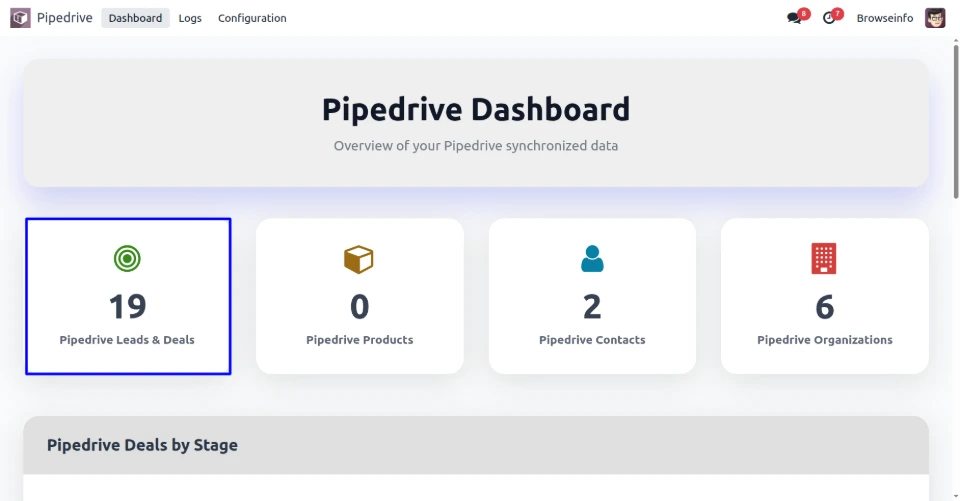Click the number 0 products count
The width and height of the screenshot is (960, 501).
pyautogui.click(x=359, y=306)
